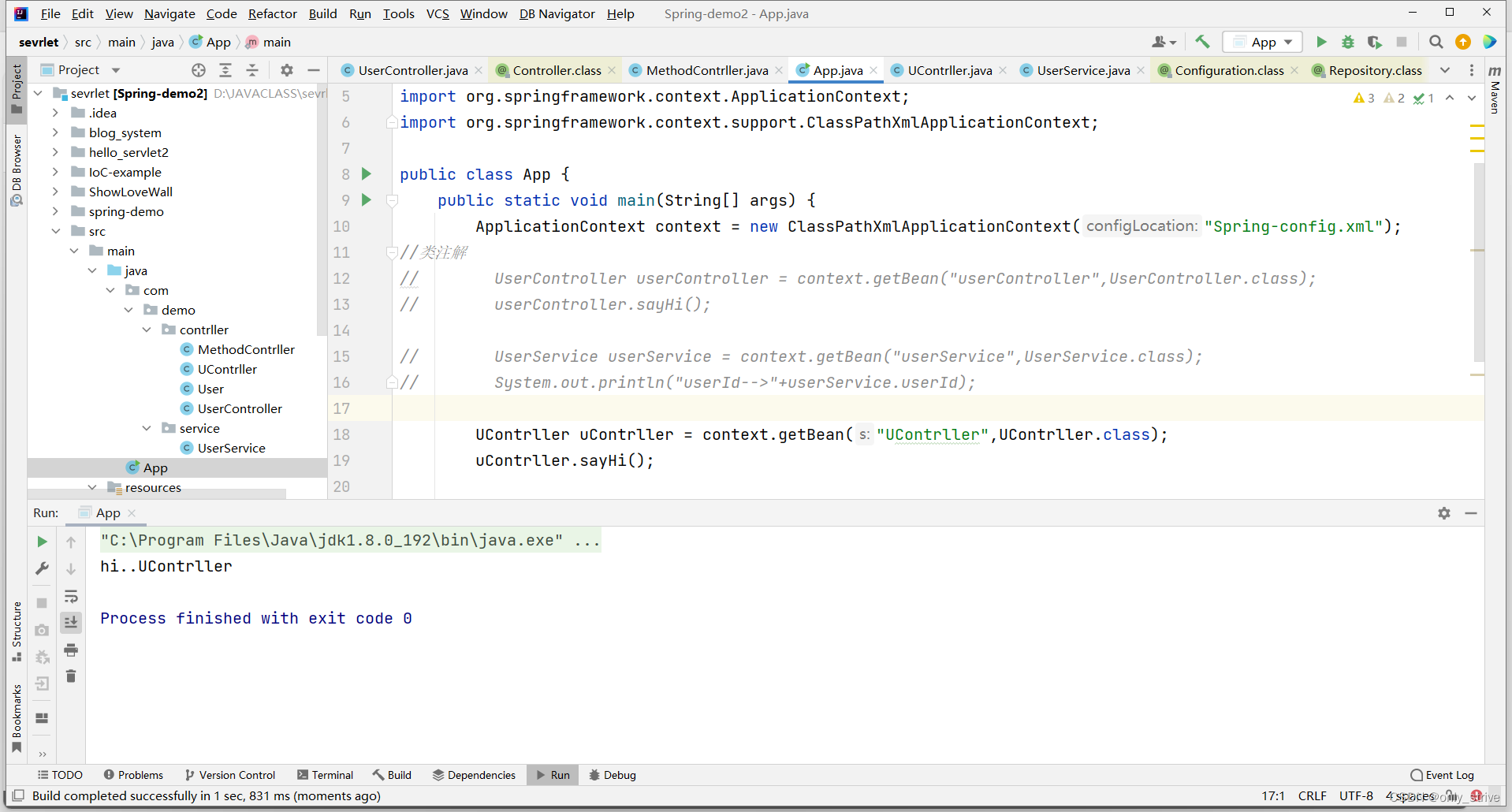Viewport: 1512px width, 812px height.
Task: Open the App run configuration dropdown
Action: (x=1263, y=42)
